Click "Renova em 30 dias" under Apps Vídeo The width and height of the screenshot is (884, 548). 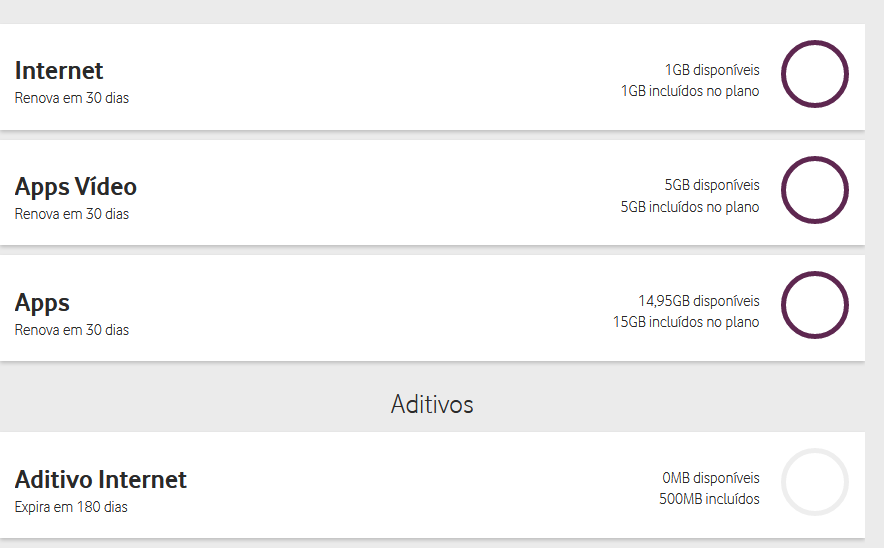click(72, 214)
